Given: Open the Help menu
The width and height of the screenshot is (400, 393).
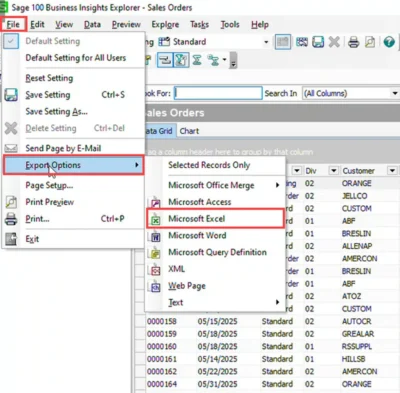Looking at the screenshot, I should (260, 24).
